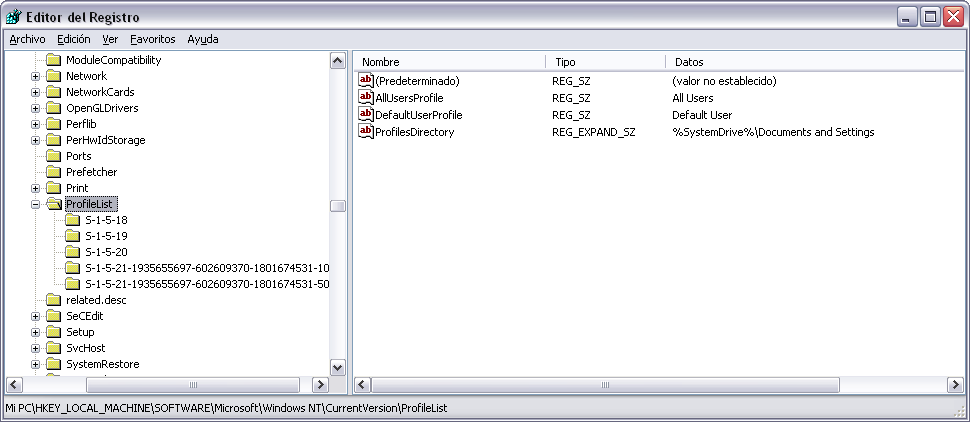Click the Datos column header
The width and height of the screenshot is (970, 422).
pos(815,62)
